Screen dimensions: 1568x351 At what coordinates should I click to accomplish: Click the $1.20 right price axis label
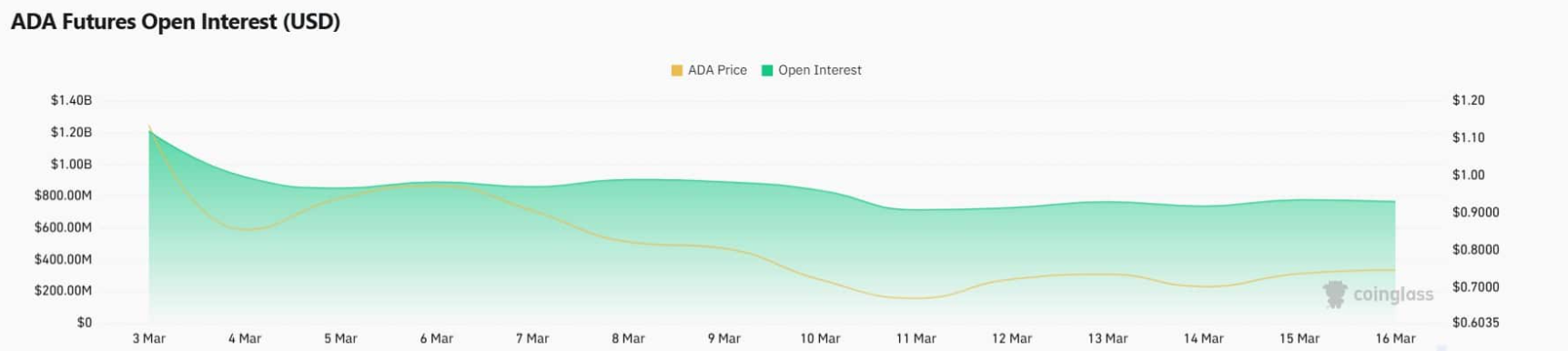[1468, 100]
